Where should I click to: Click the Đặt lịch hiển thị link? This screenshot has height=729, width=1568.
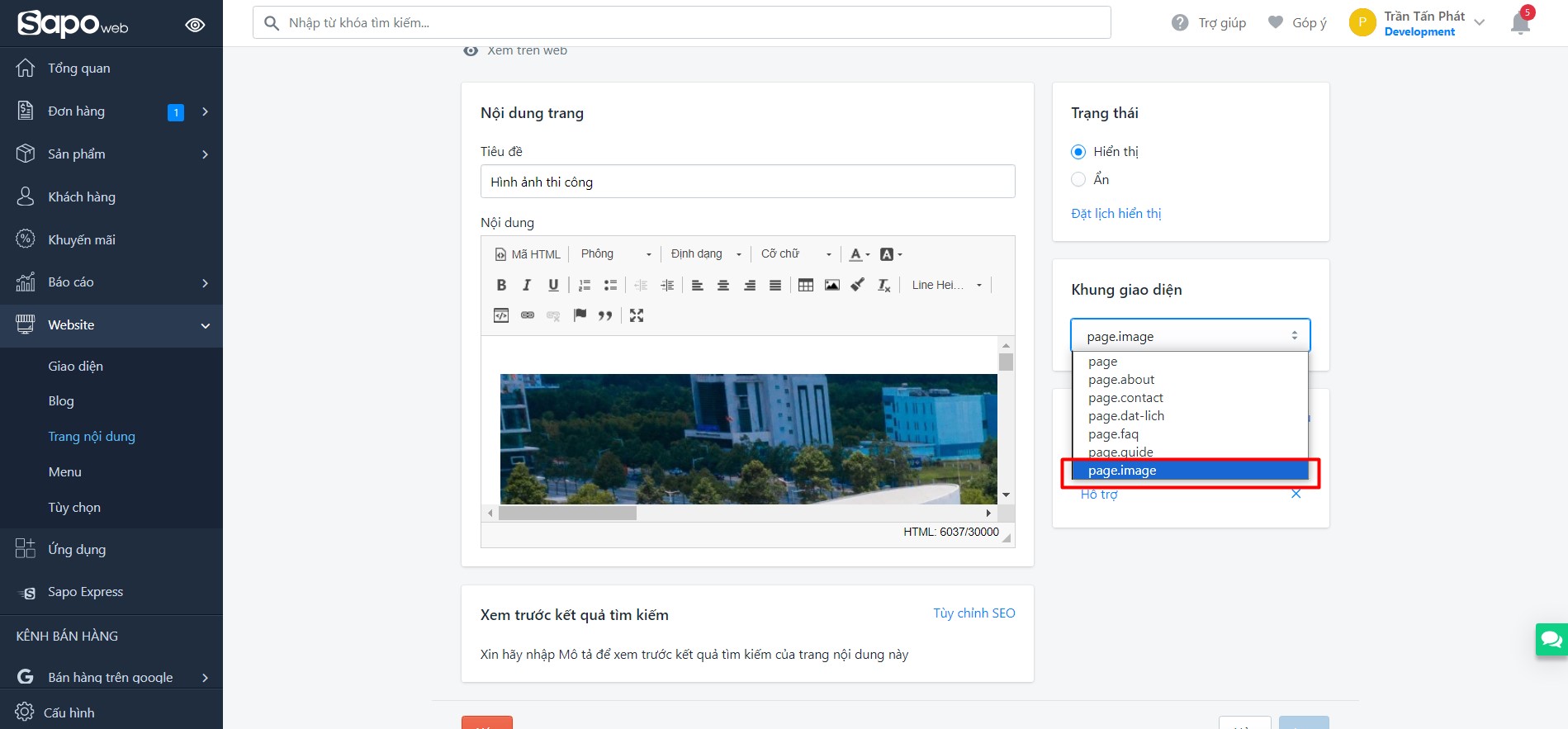pos(1116,214)
